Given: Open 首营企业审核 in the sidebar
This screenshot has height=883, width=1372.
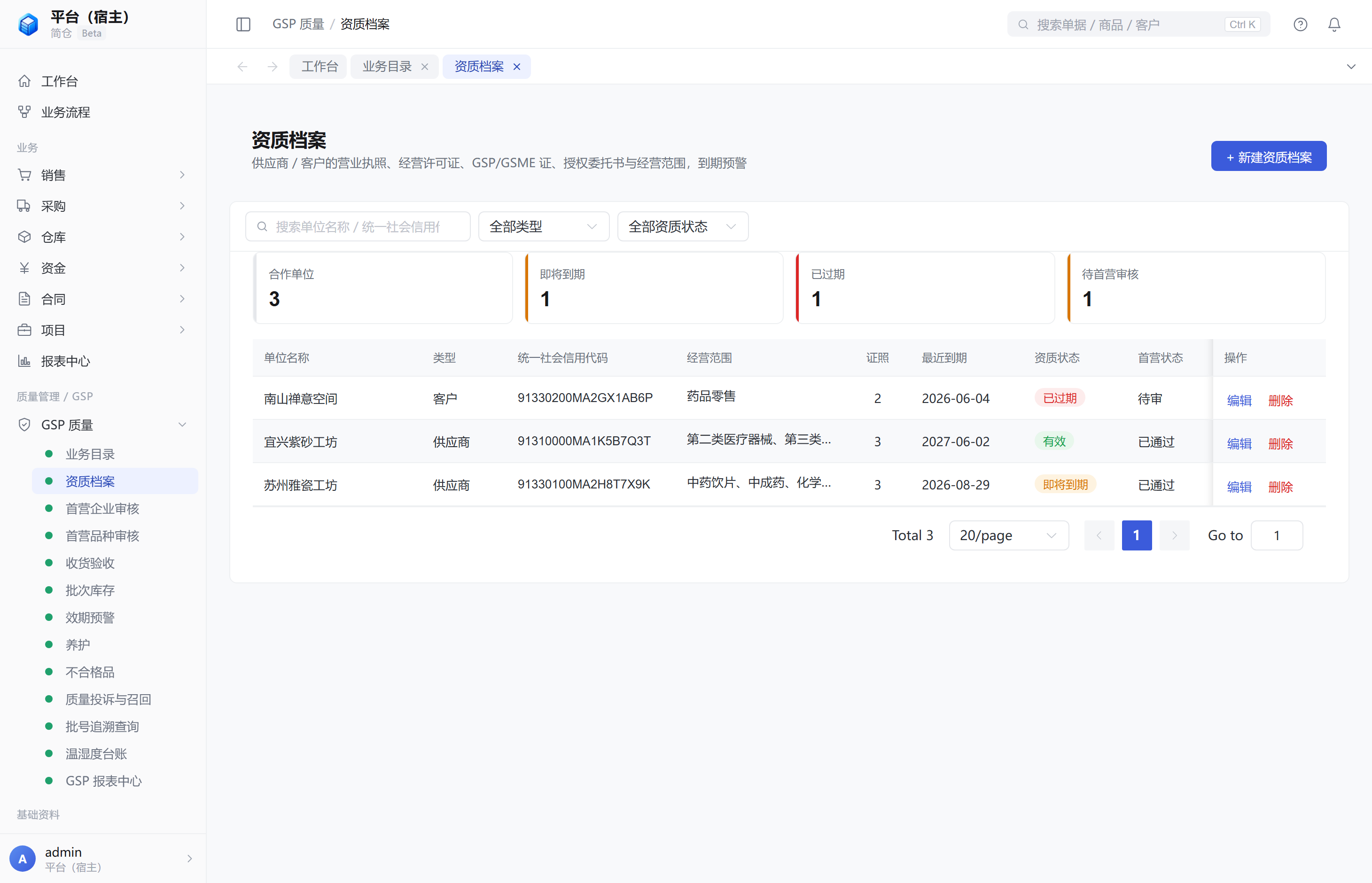Looking at the screenshot, I should [x=115, y=508].
